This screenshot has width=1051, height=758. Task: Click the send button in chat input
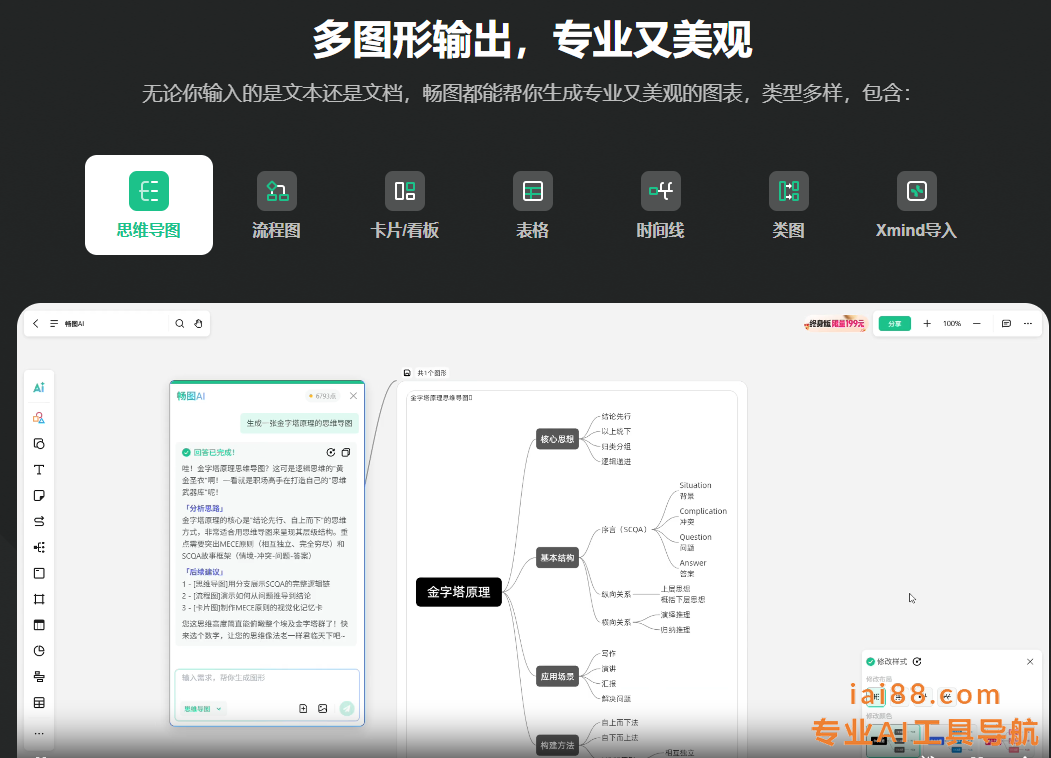[347, 708]
